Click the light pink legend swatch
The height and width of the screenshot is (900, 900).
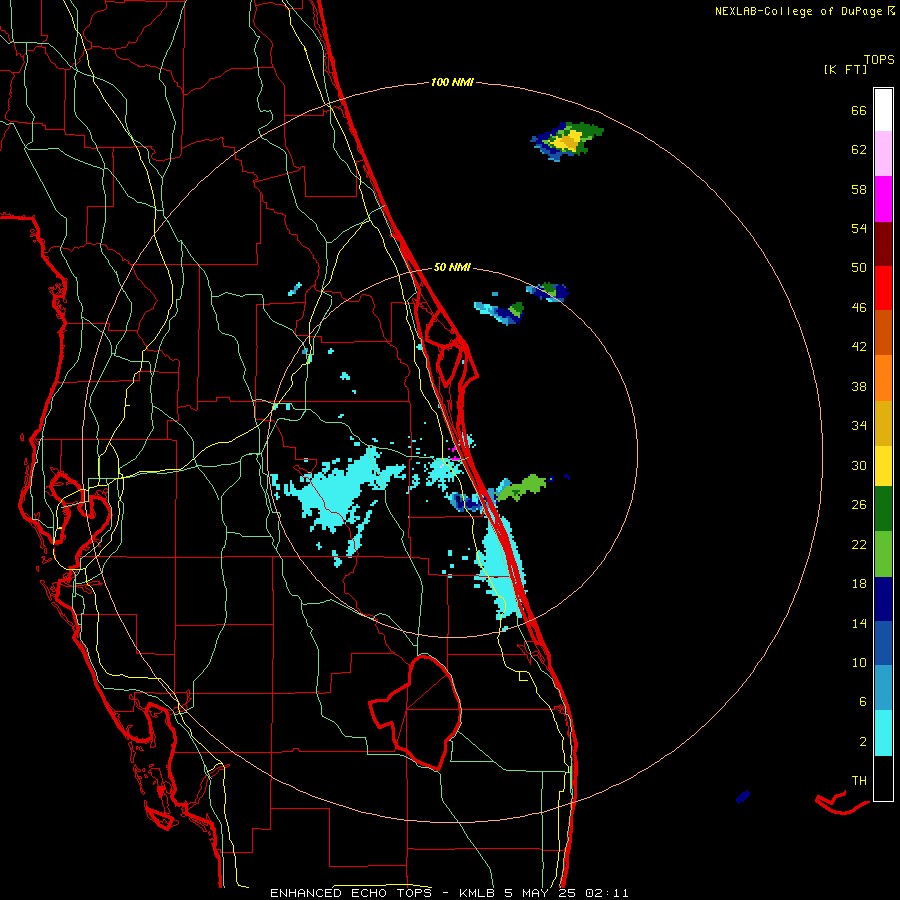[883, 153]
